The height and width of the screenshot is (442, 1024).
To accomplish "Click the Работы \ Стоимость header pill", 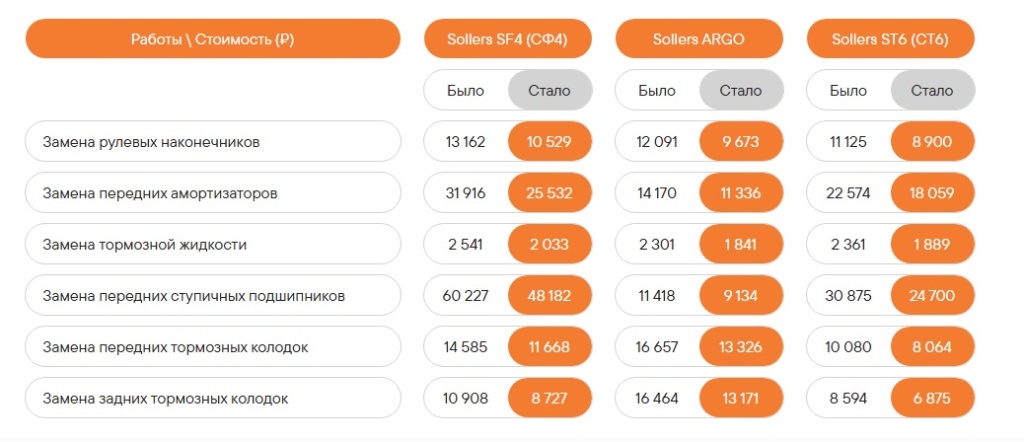I will click(213, 40).
